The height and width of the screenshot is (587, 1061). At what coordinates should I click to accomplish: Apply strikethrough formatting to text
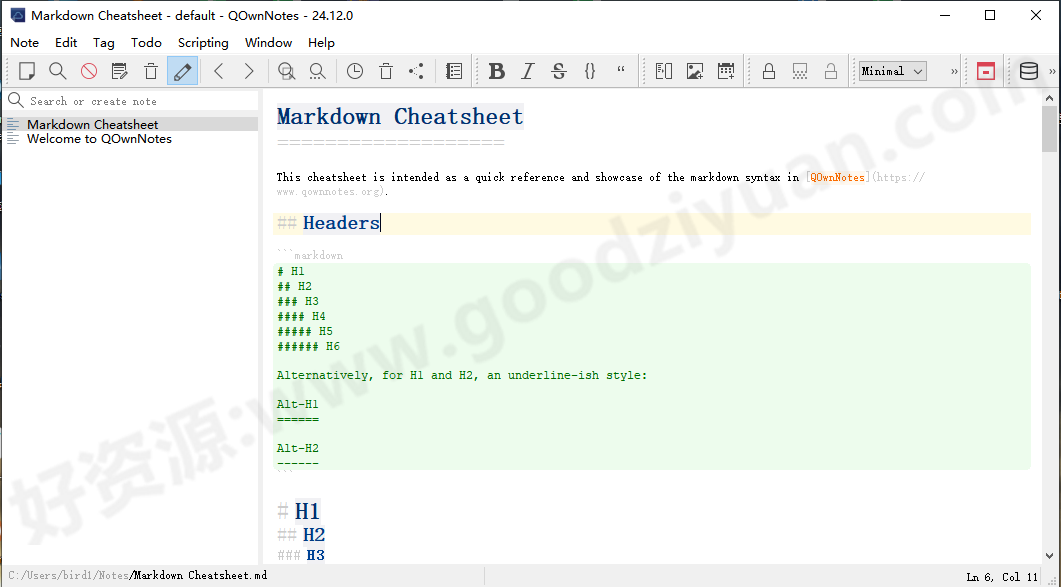(559, 71)
